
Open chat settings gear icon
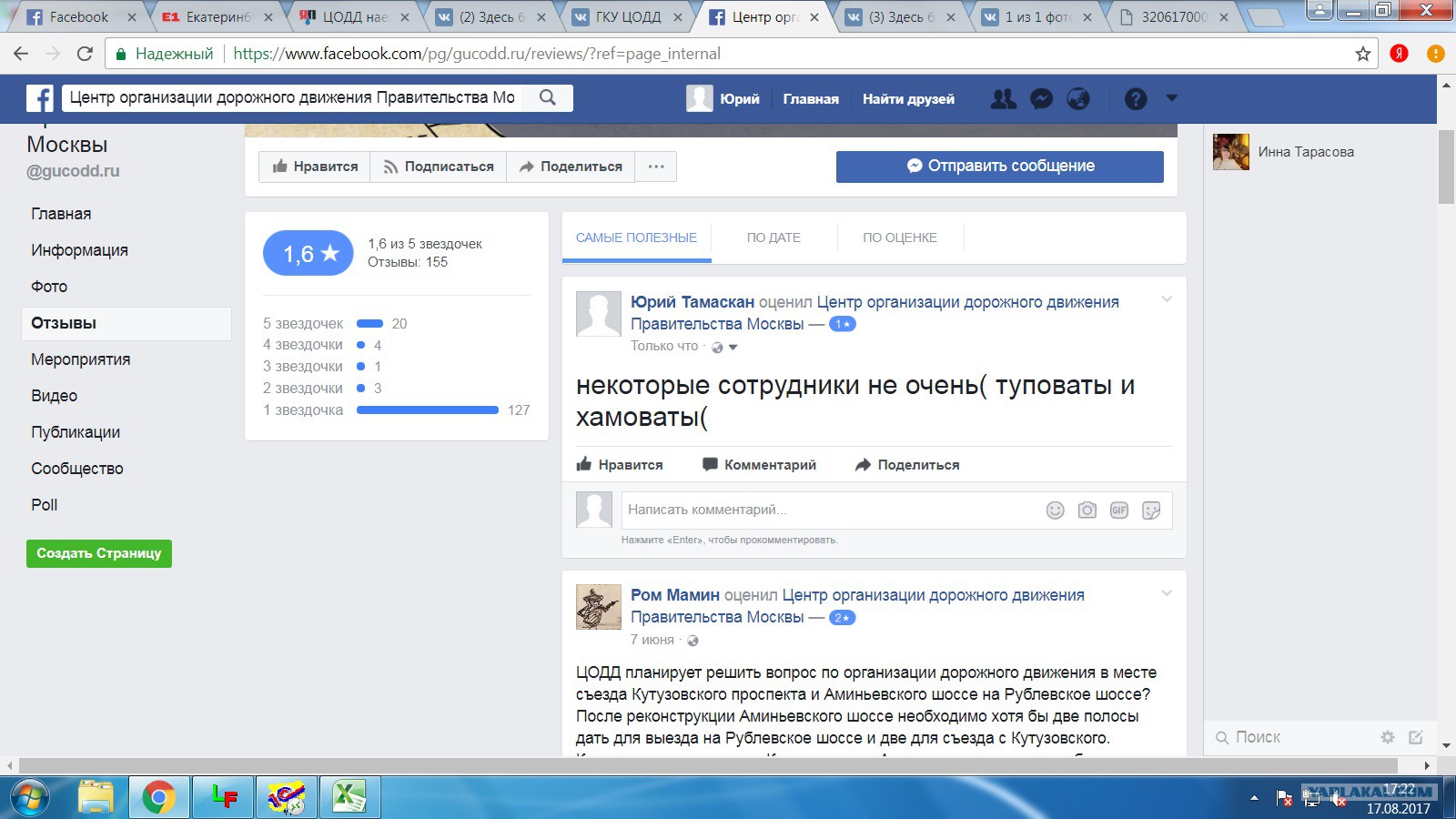click(x=1388, y=737)
